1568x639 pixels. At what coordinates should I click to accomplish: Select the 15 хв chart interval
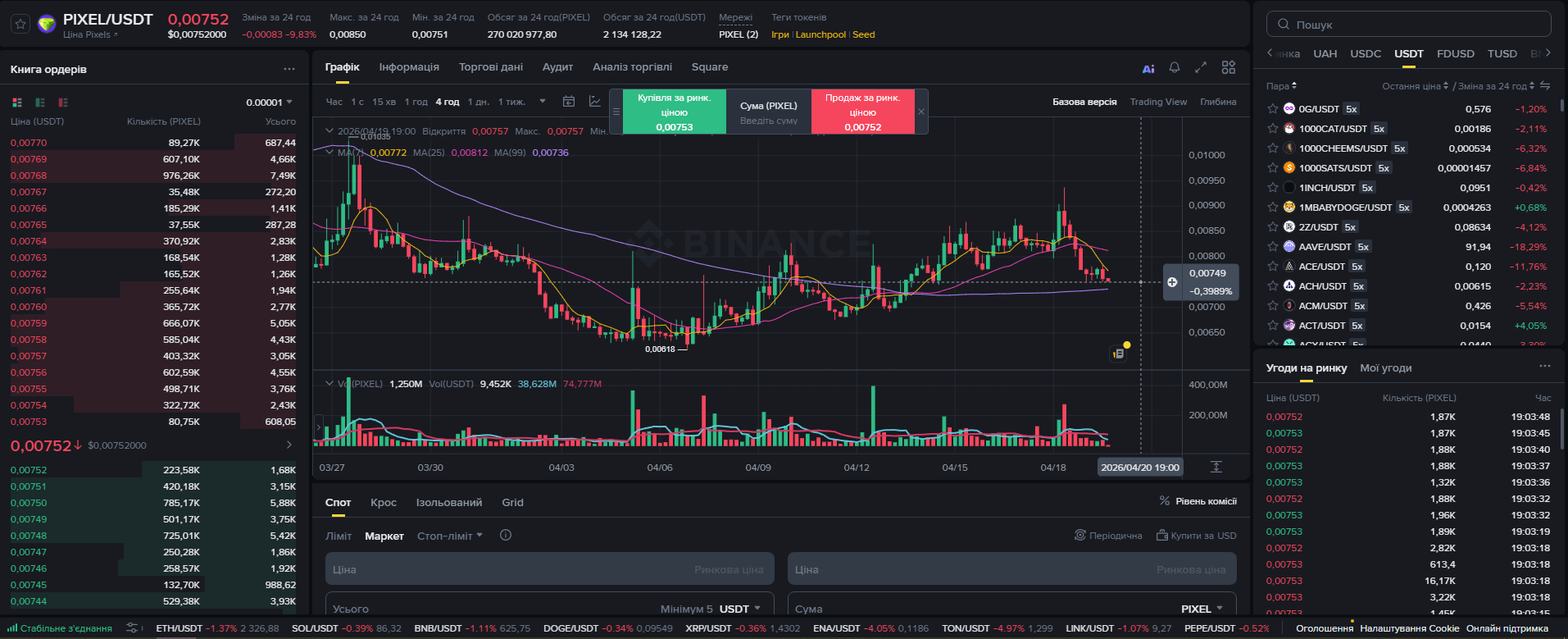[384, 102]
